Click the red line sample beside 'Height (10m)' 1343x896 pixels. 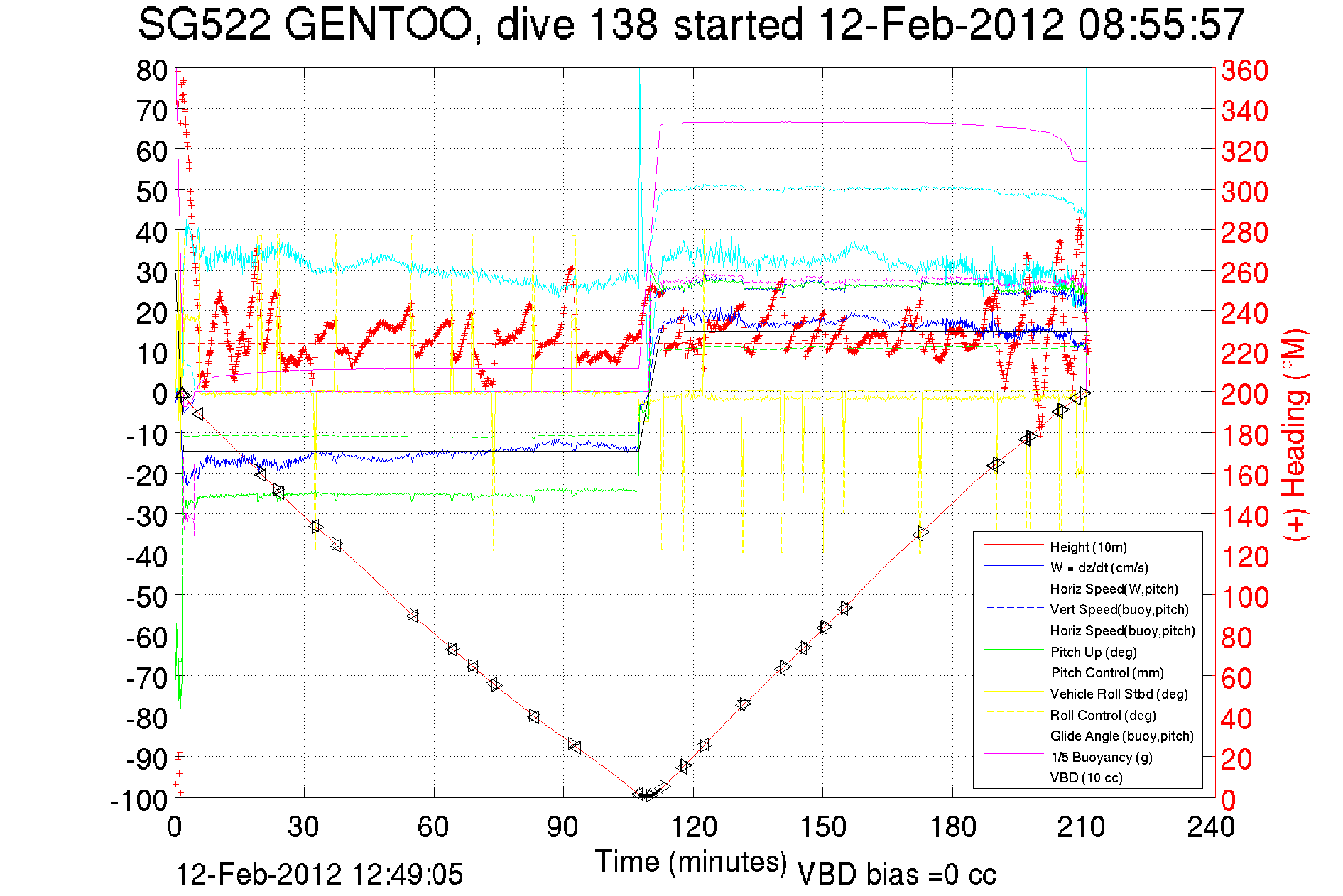[1013, 545]
